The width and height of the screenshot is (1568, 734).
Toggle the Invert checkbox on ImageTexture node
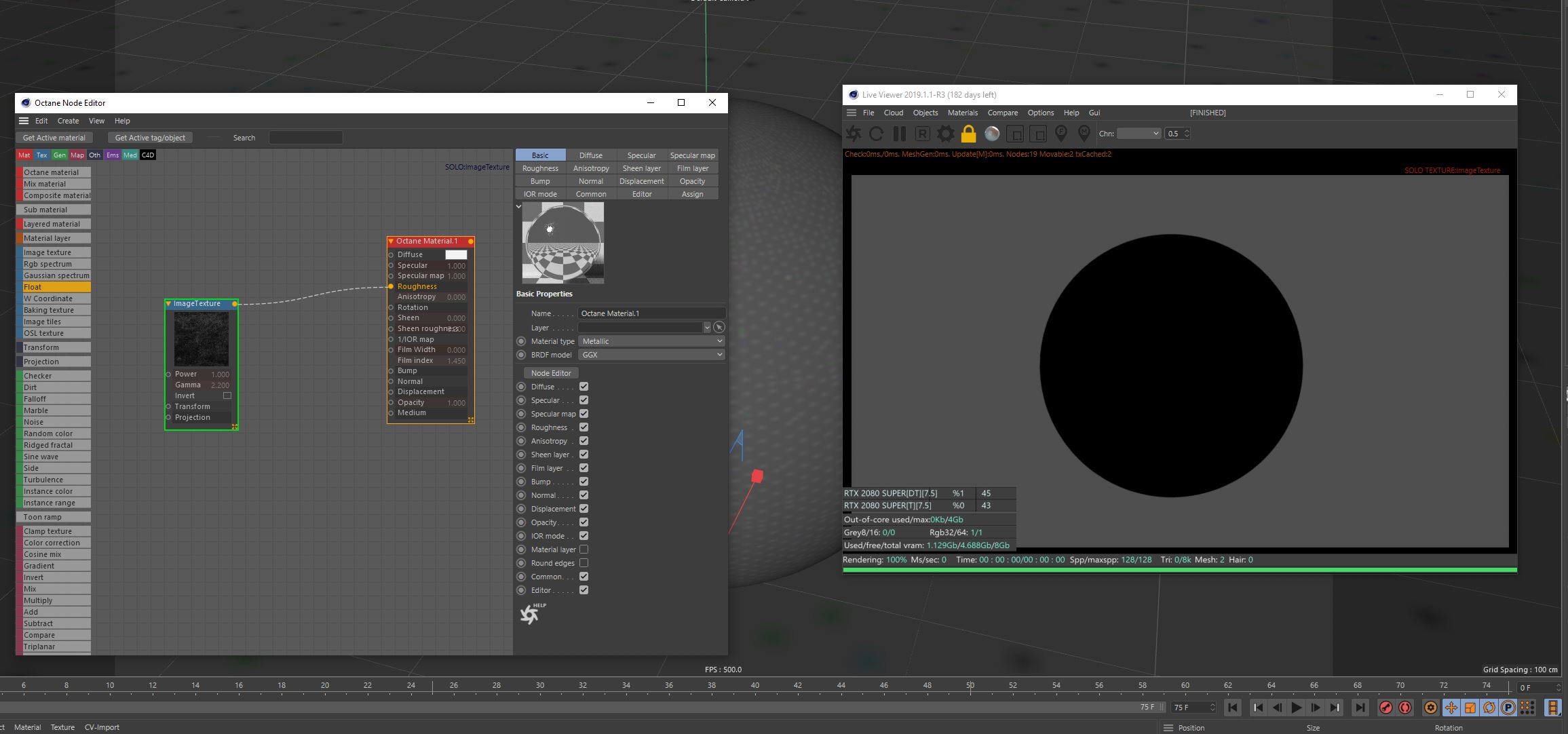click(227, 395)
